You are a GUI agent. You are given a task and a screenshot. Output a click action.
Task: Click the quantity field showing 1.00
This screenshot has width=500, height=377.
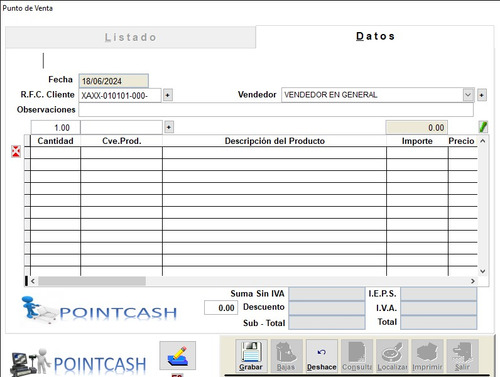[x=56, y=127]
